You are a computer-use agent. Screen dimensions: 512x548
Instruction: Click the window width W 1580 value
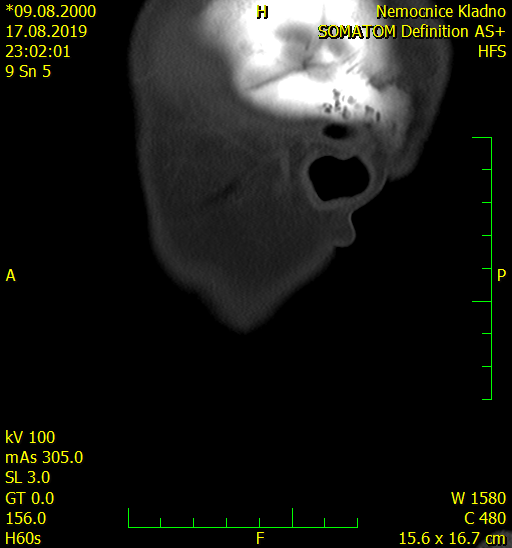coord(478,498)
